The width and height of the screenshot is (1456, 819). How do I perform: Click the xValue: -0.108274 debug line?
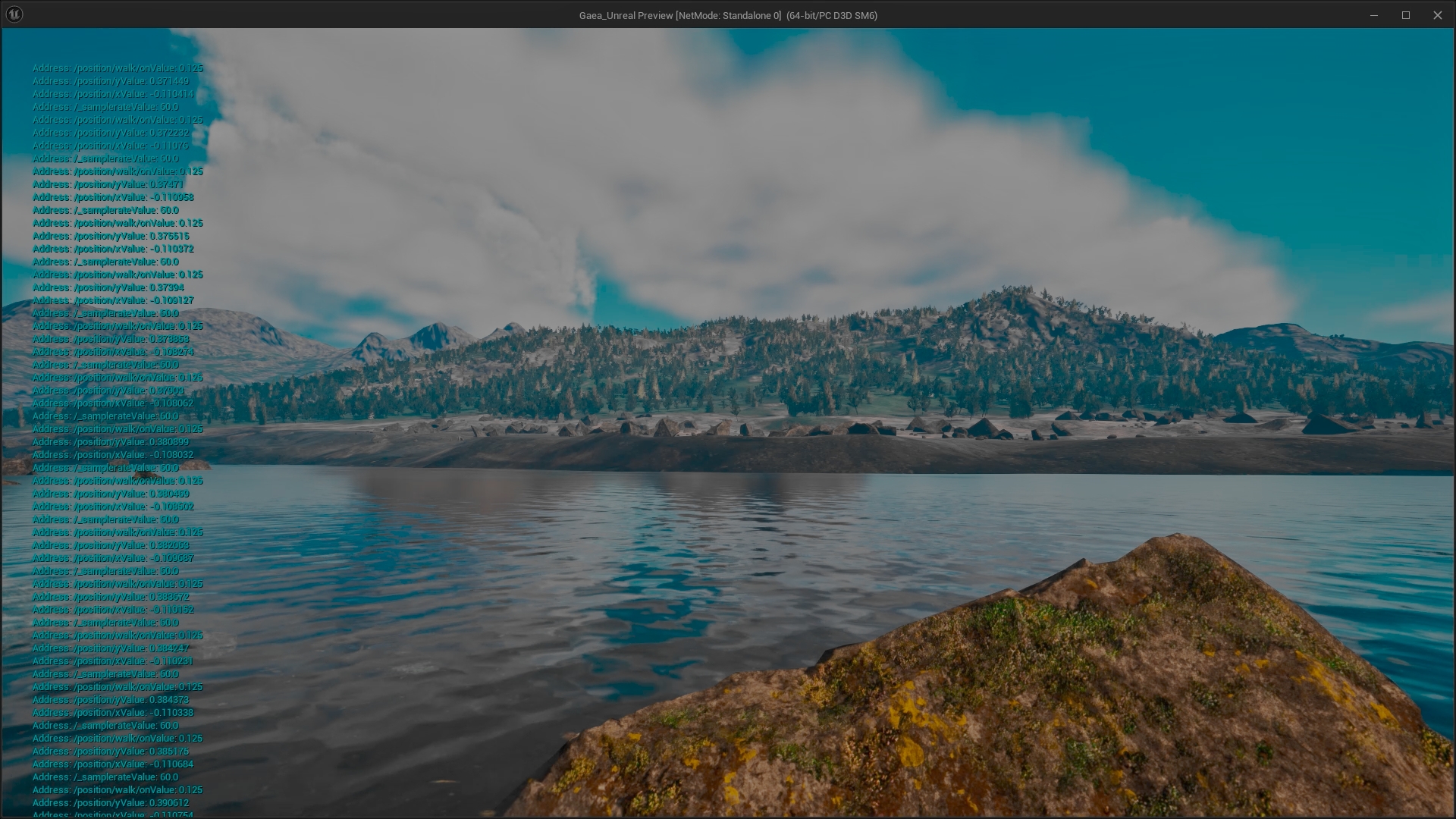click(x=113, y=352)
